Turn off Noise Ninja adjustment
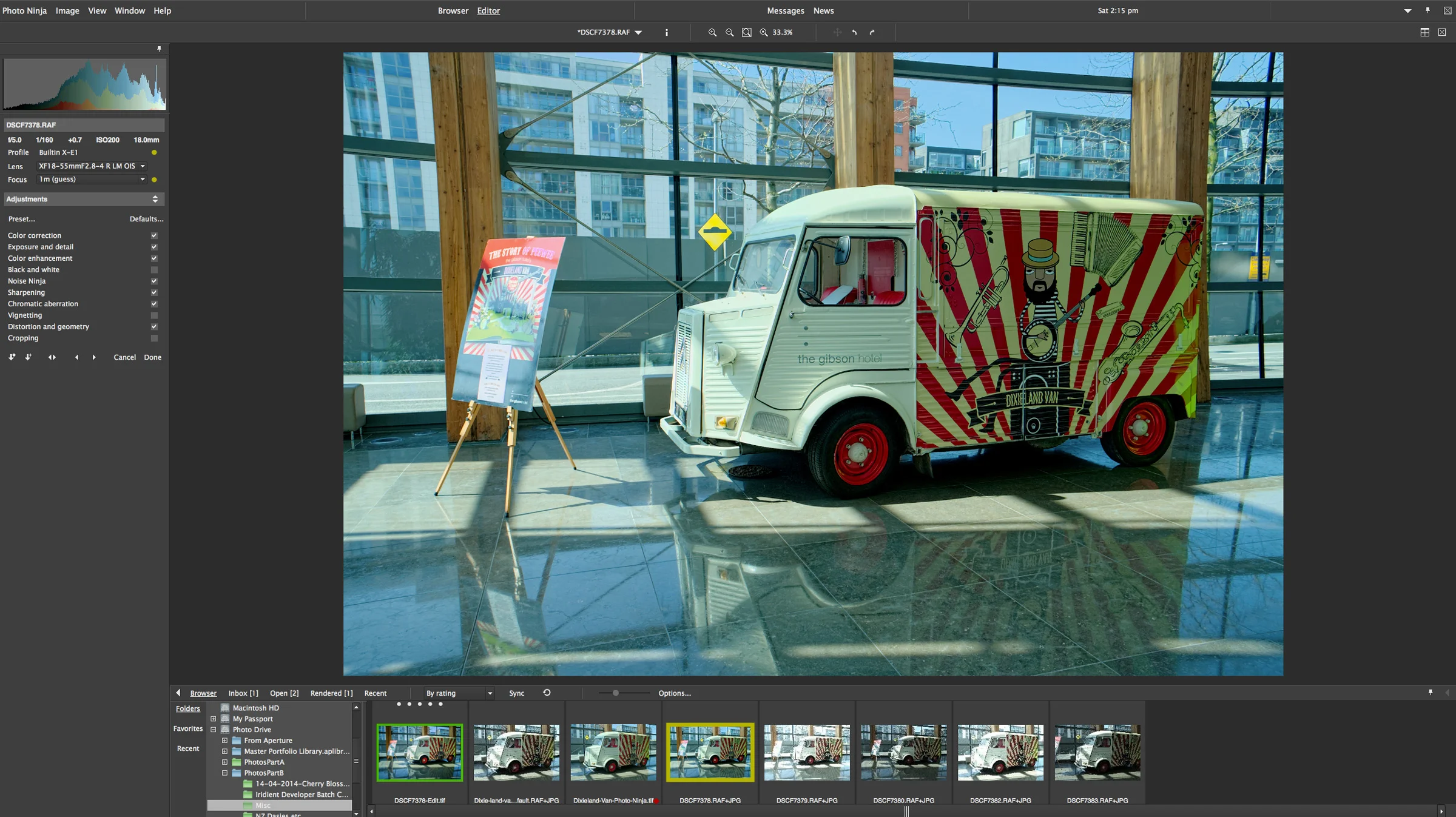 point(154,281)
